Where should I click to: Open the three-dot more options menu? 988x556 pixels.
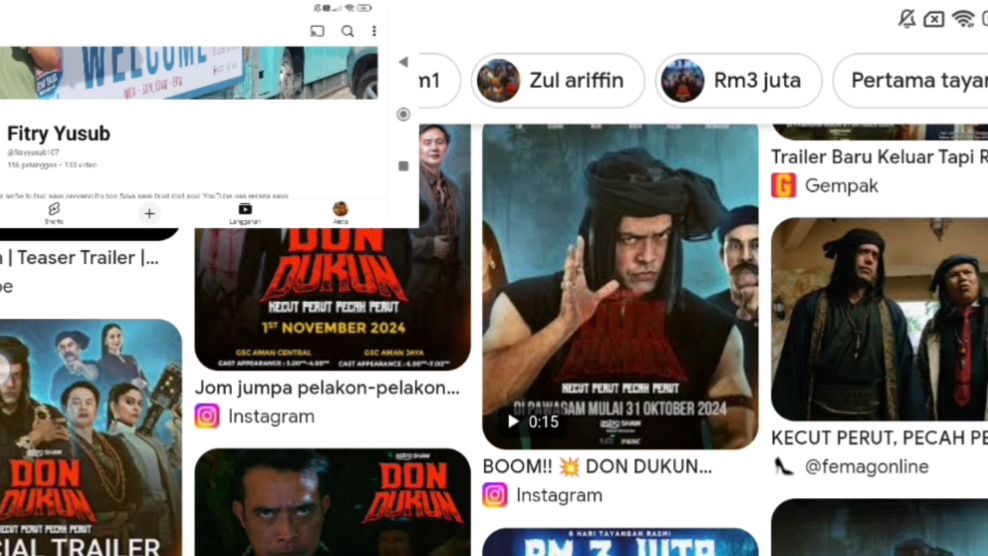point(374,31)
